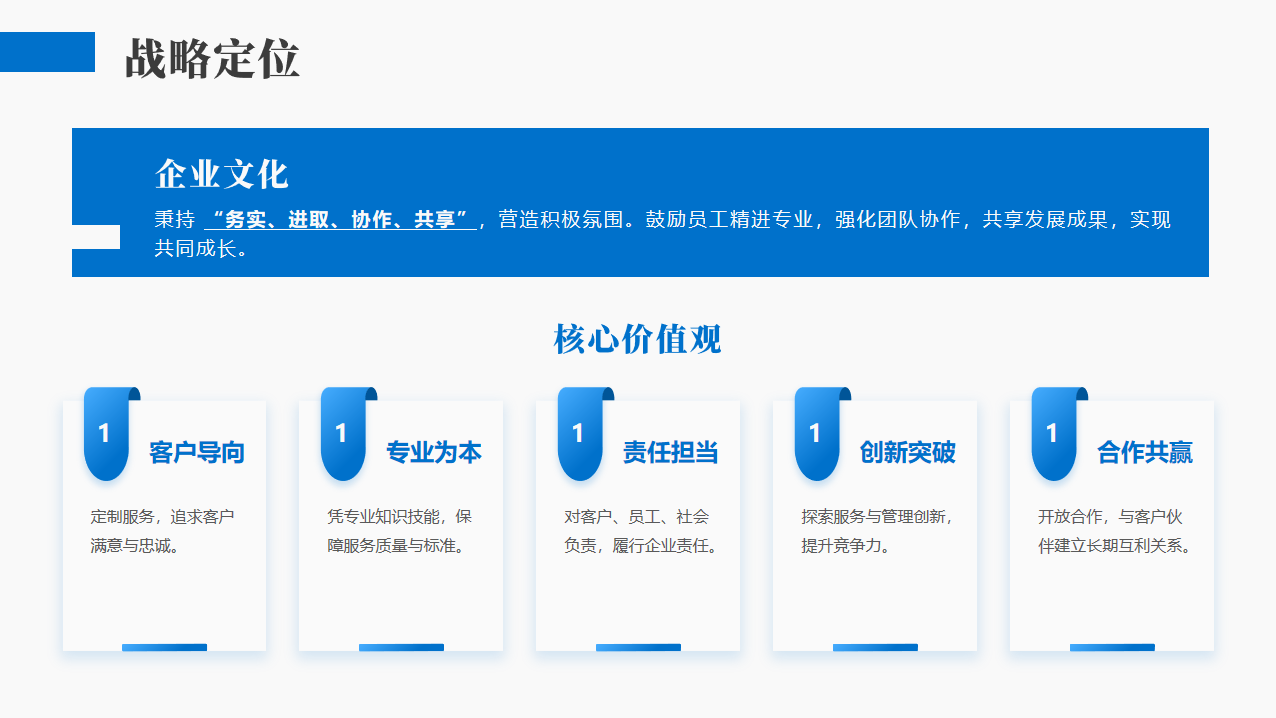Screen dimensions: 1276x718
Task: Select the small white rectangle on banner edge
Action: coord(96,237)
